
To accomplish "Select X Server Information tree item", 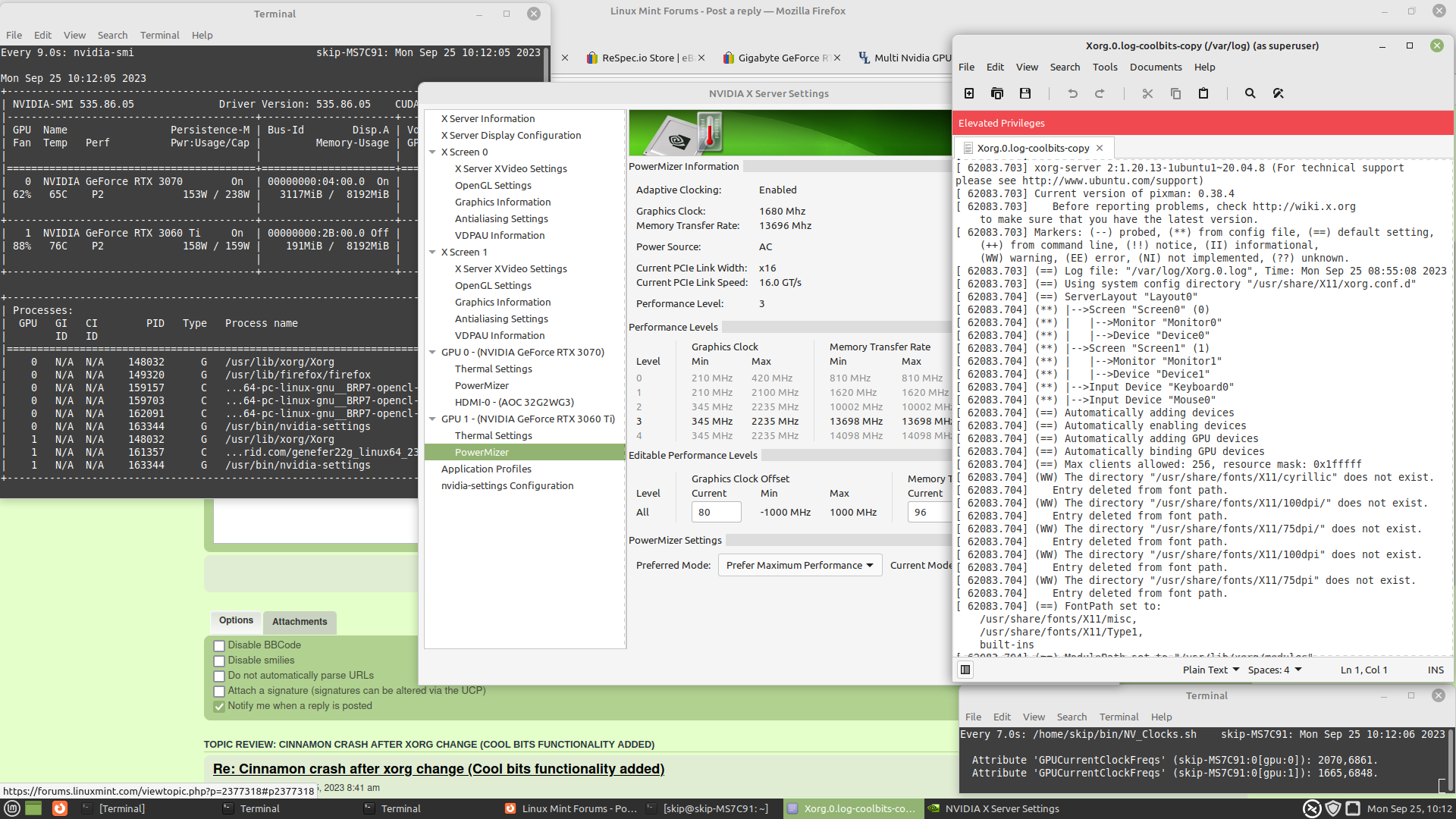I will 488,118.
